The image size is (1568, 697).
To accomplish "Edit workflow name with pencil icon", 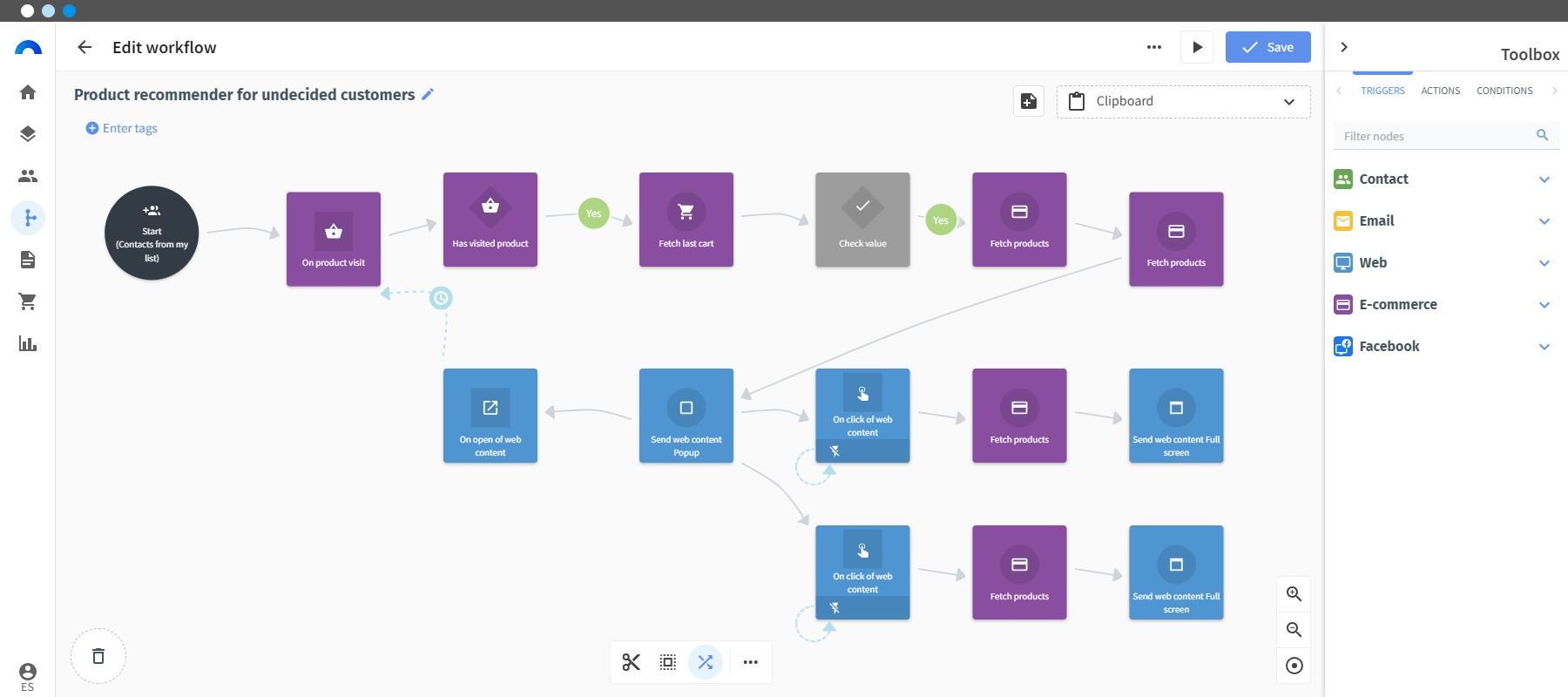I will 428,94.
